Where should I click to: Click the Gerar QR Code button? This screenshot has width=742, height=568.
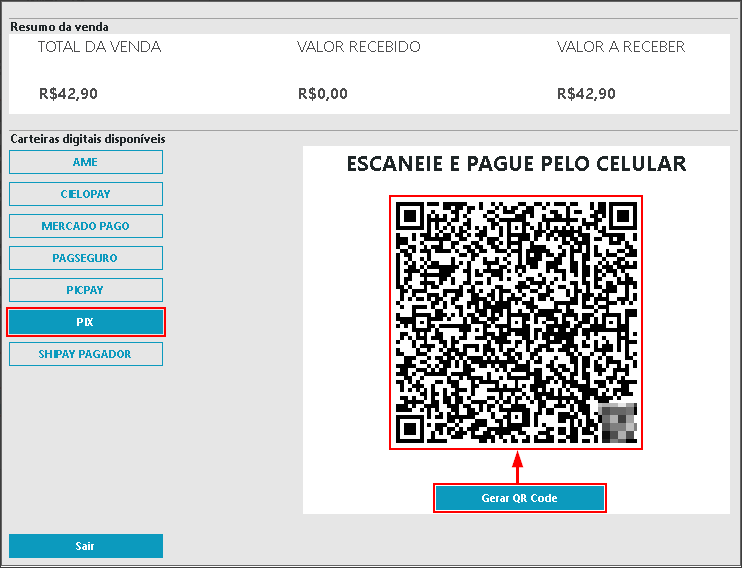click(x=520, y=498)
